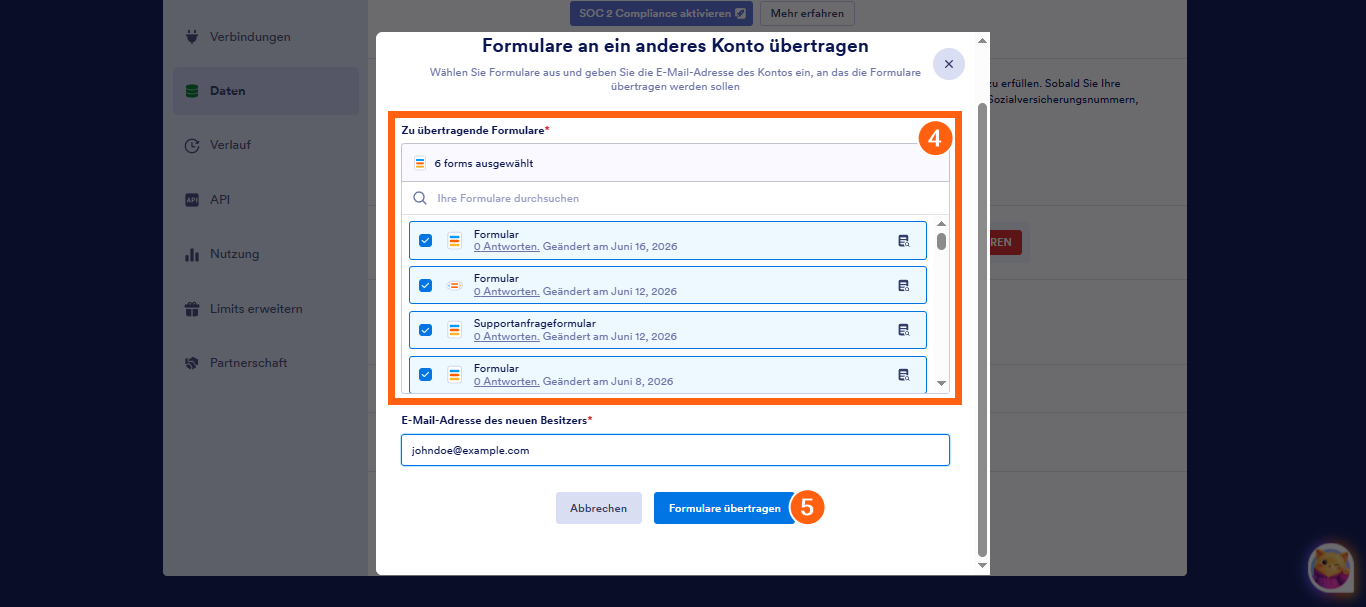
Task: Uncheck the Formular changed Juni 8
Action: pos(425,375)
